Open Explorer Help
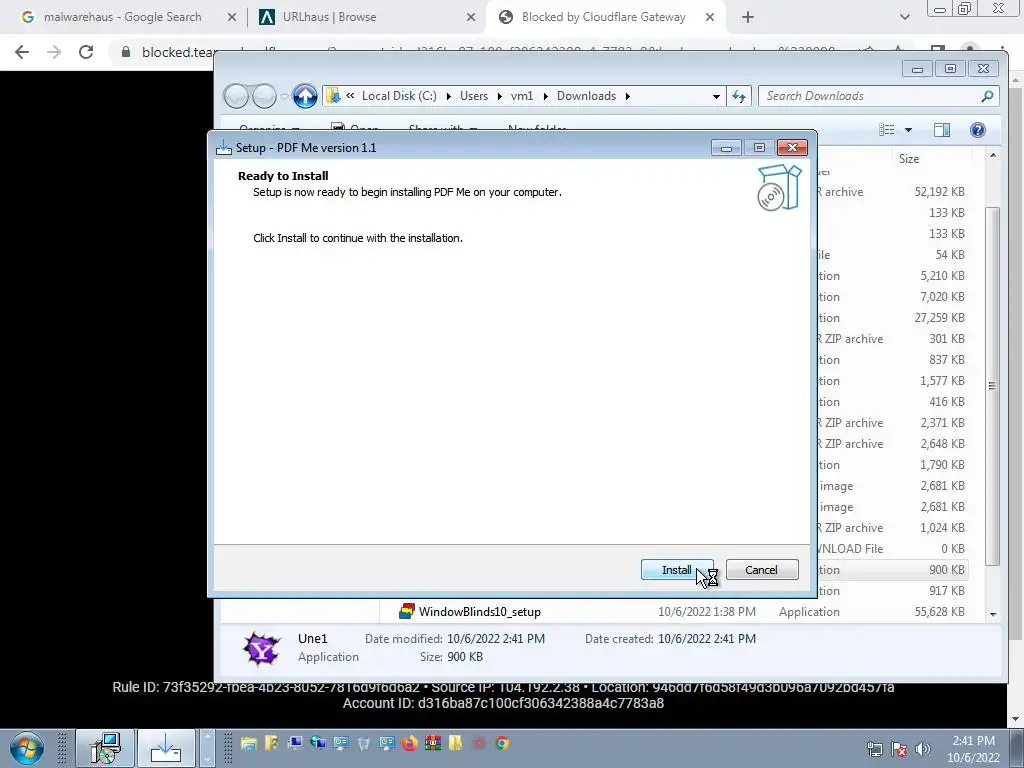This screenshot has height=768, width=1024. [x=978, y=130]
